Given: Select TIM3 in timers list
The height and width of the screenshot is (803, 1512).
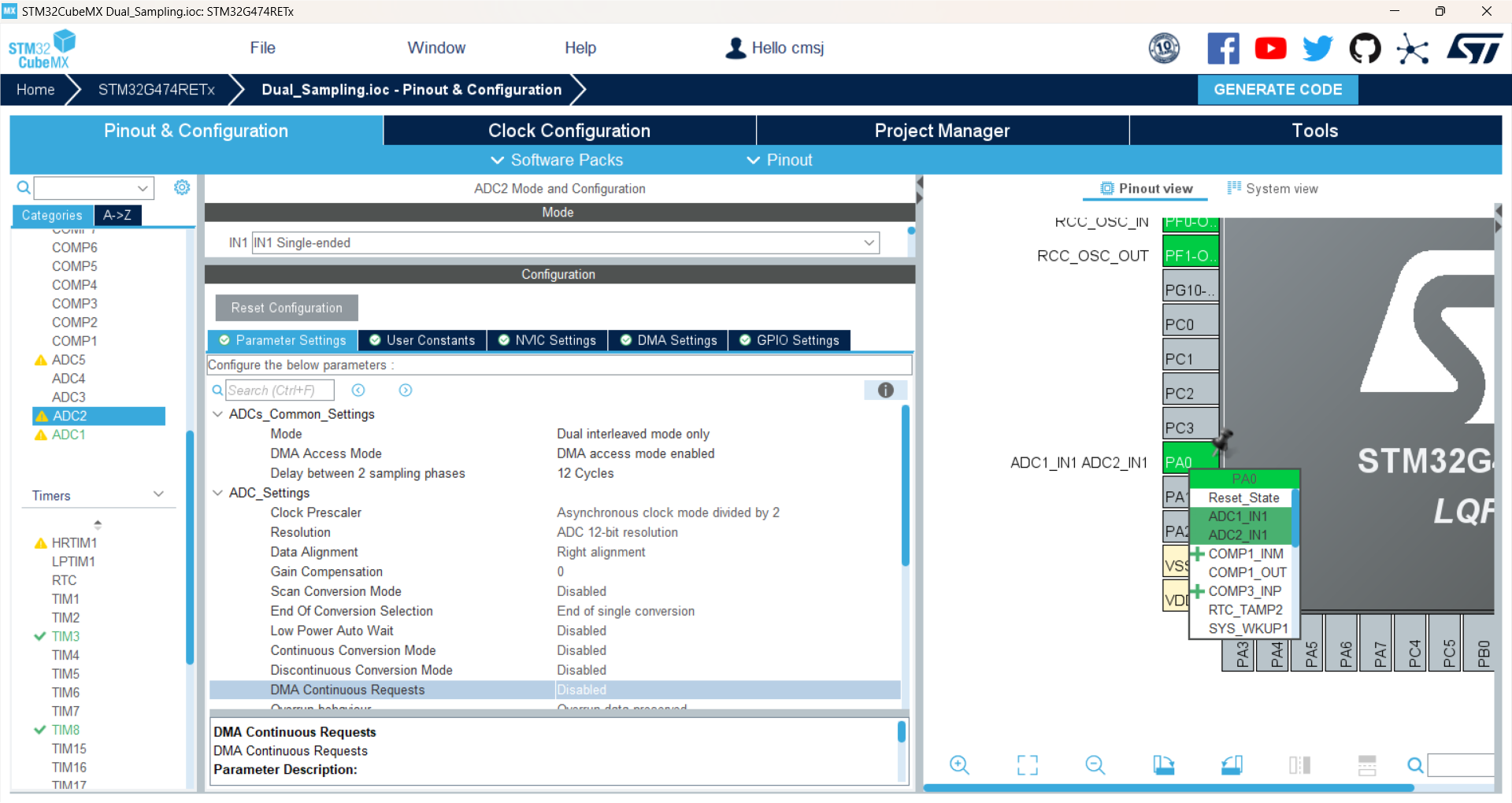Looking at the screenshot, I should point(65,636).
